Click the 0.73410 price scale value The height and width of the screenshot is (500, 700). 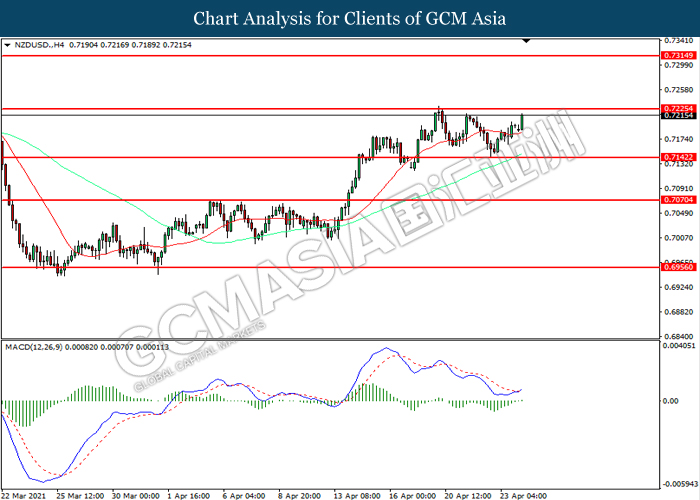679,41
